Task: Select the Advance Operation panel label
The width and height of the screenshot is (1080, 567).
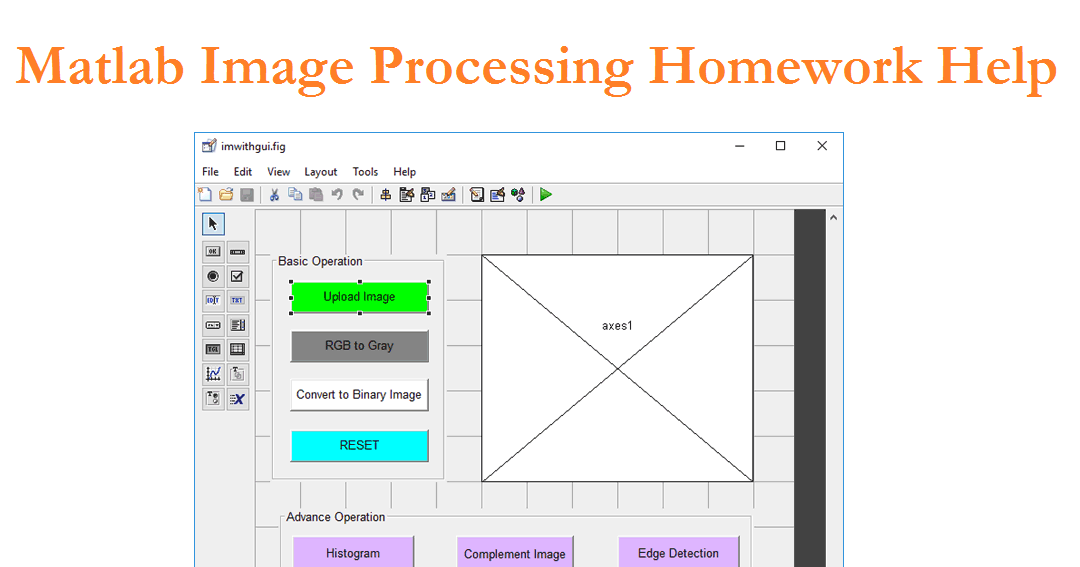Action: click(x=335, y=517)
